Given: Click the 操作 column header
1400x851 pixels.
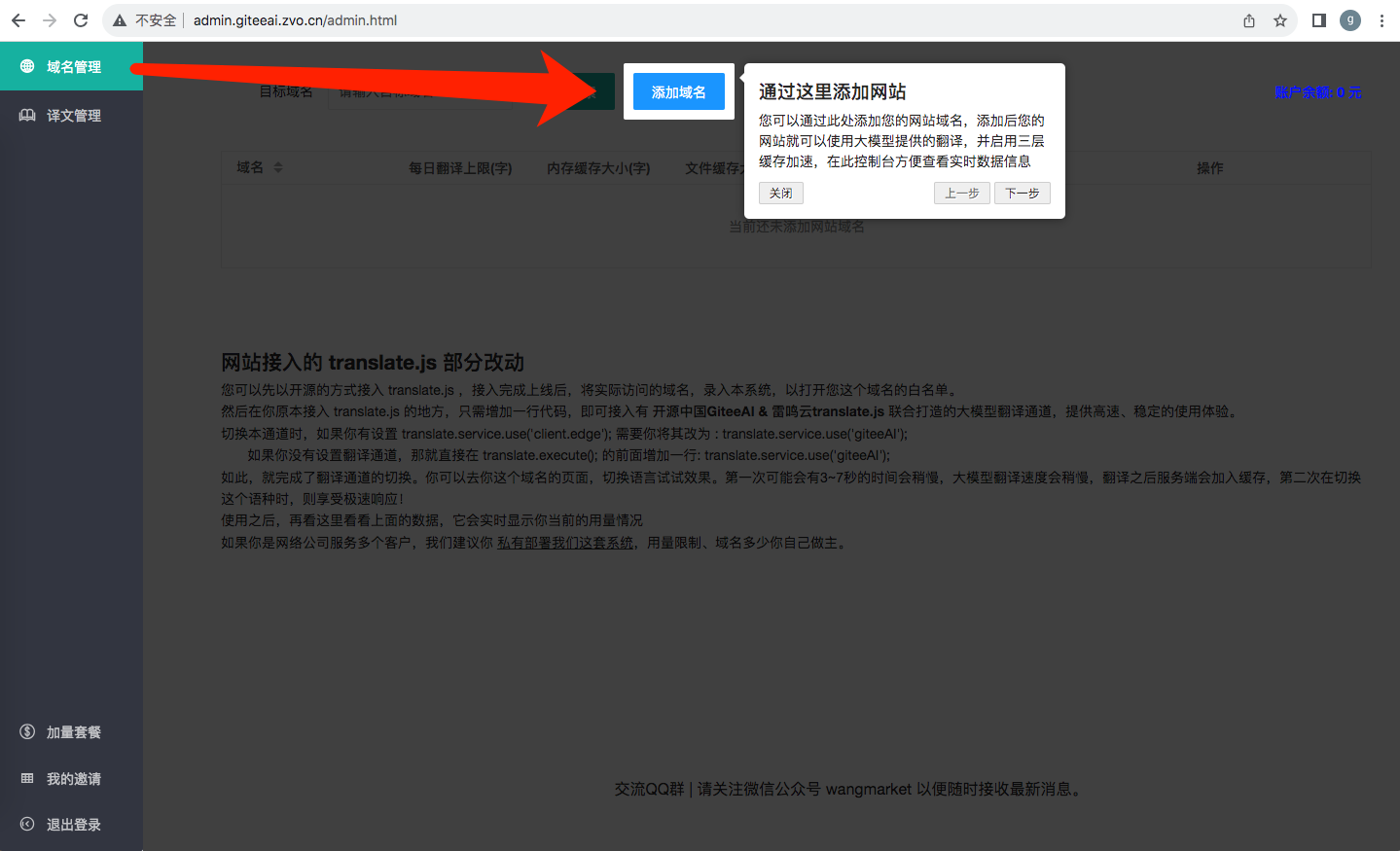Looking at the screenshot, I should [x=1209, y=168].
